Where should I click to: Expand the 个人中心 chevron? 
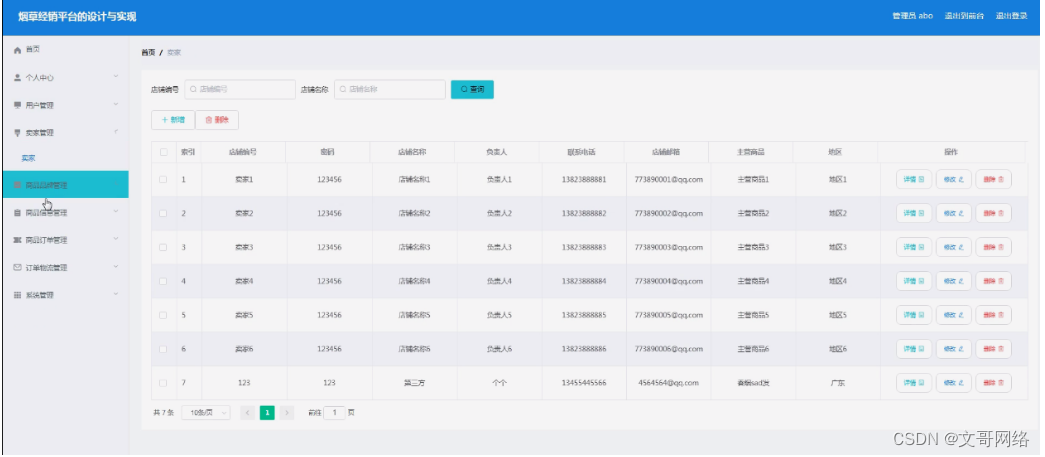[x=116, y=77]
